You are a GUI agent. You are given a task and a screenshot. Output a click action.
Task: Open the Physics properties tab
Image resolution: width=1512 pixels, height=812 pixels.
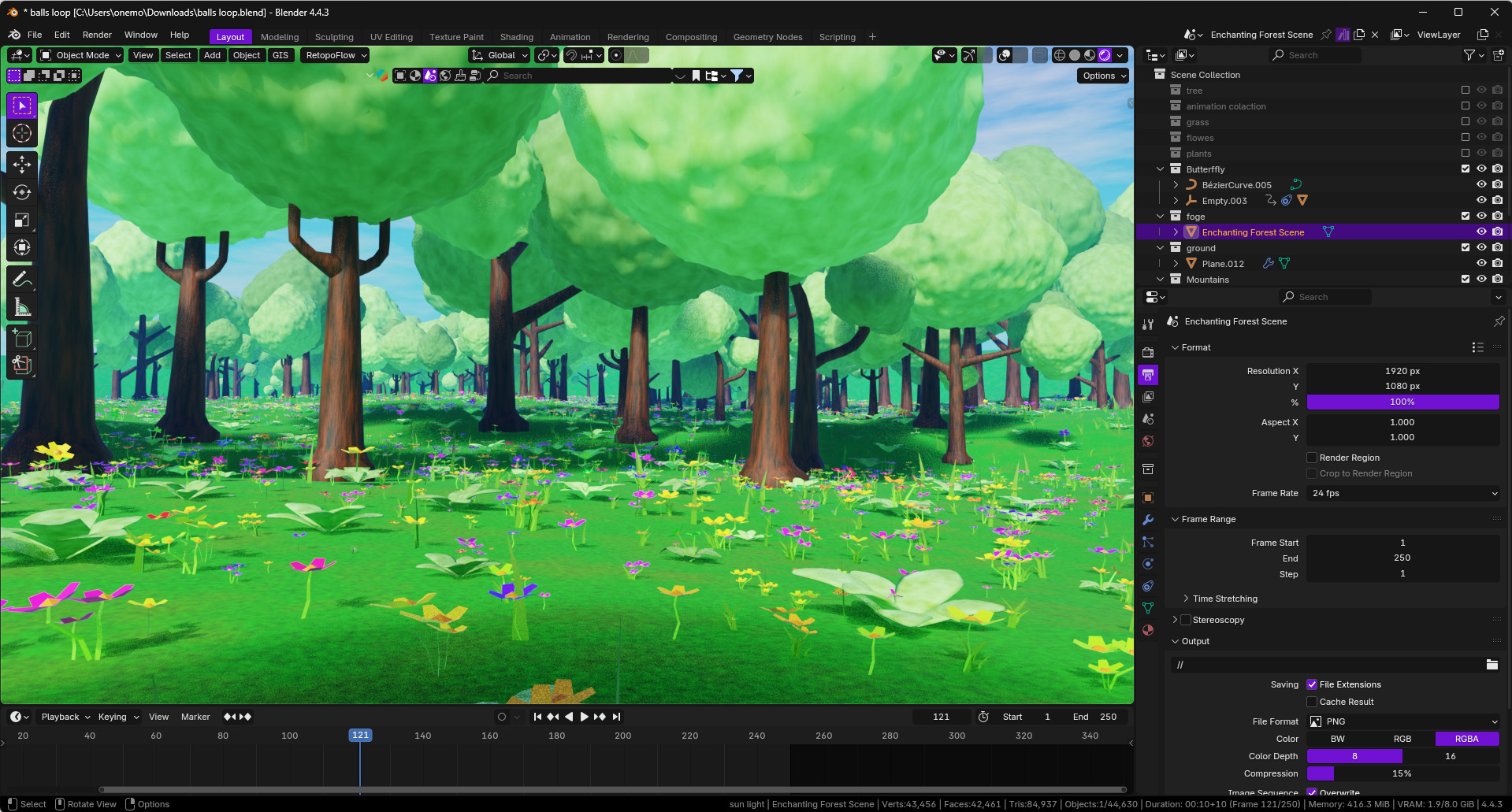[x=1148, y=564]
